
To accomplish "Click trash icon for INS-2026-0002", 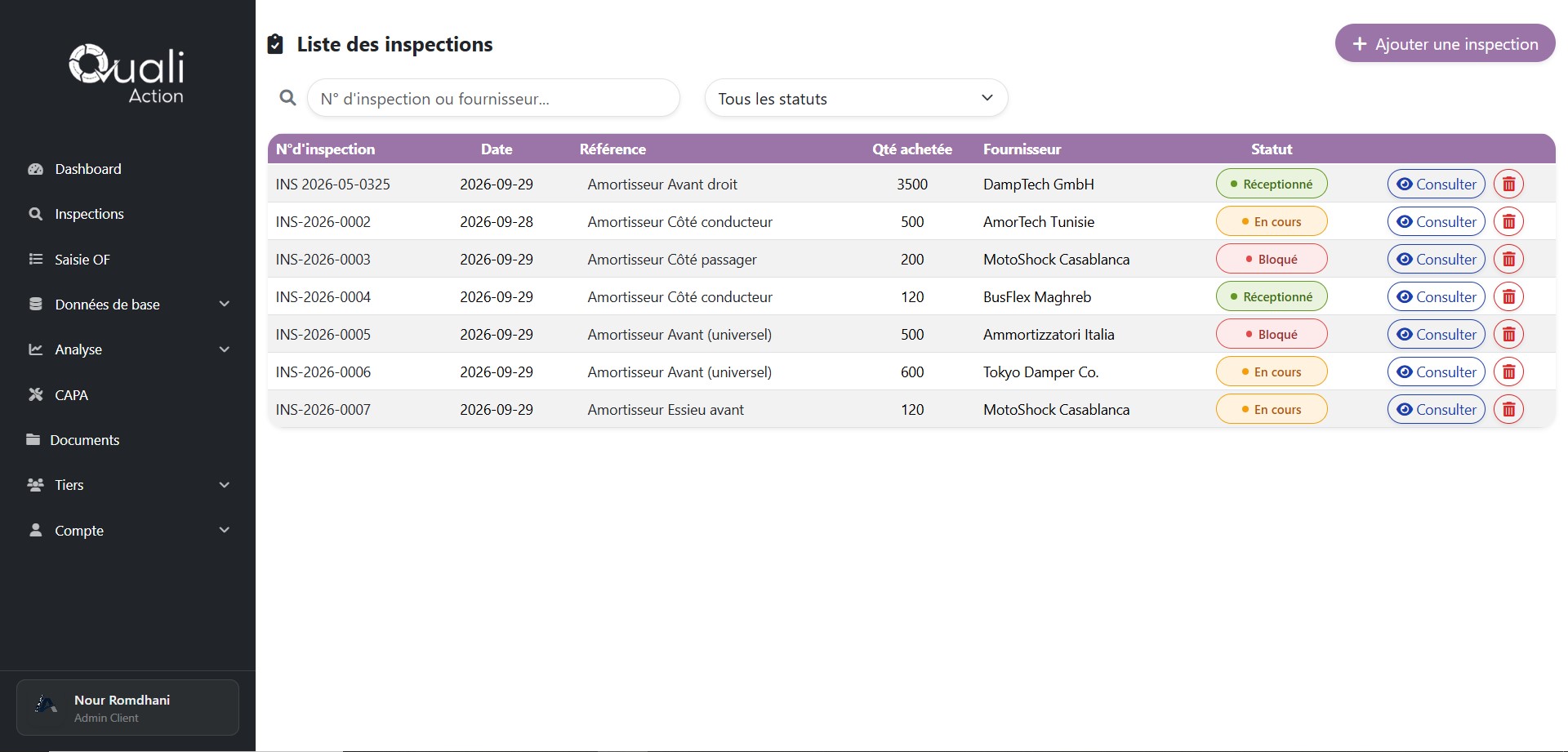I will tap(1508, 221).
